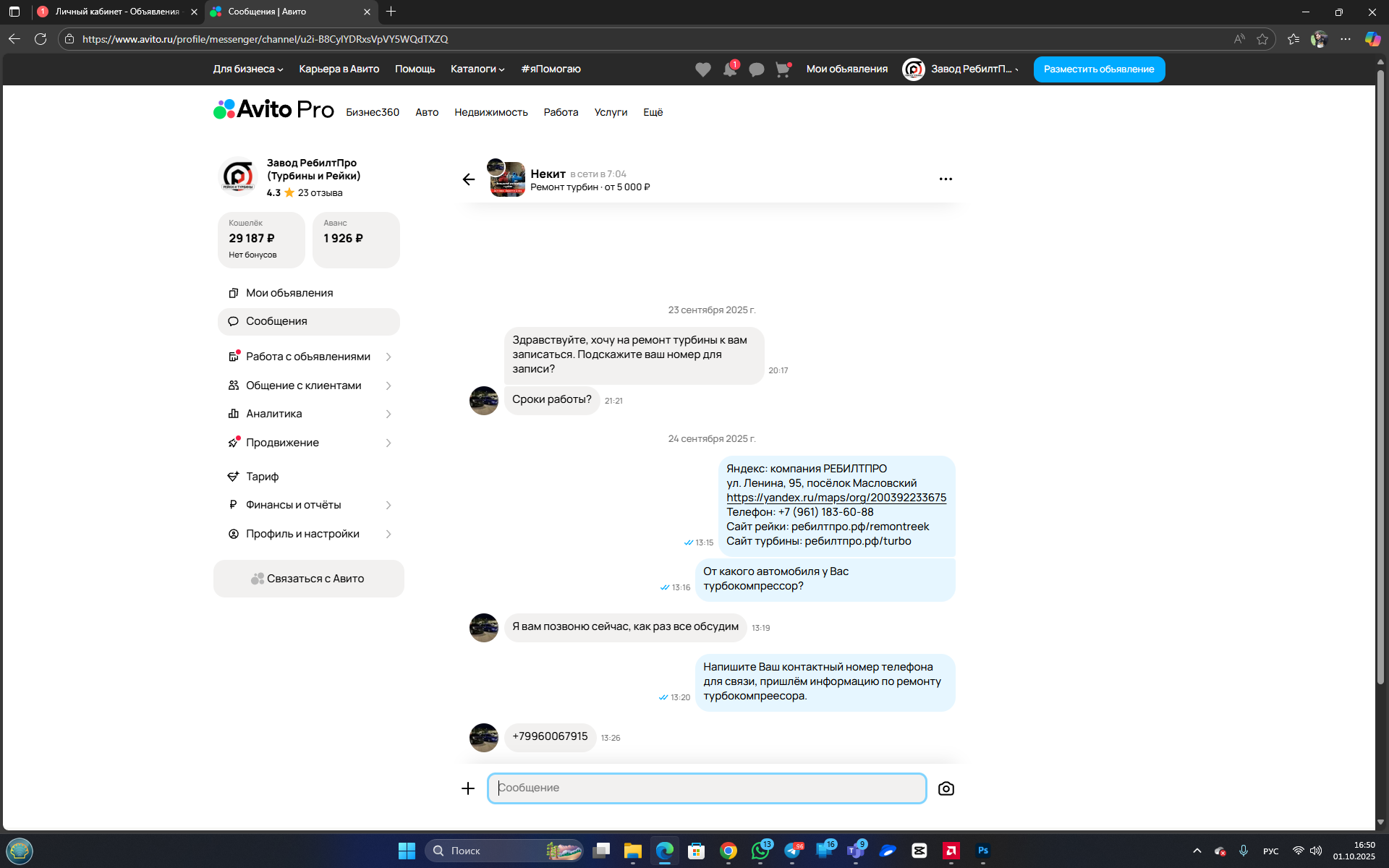The image size is (1389, 868).
Task: Expand Каталоги dropdown
Action: point(477,69)
